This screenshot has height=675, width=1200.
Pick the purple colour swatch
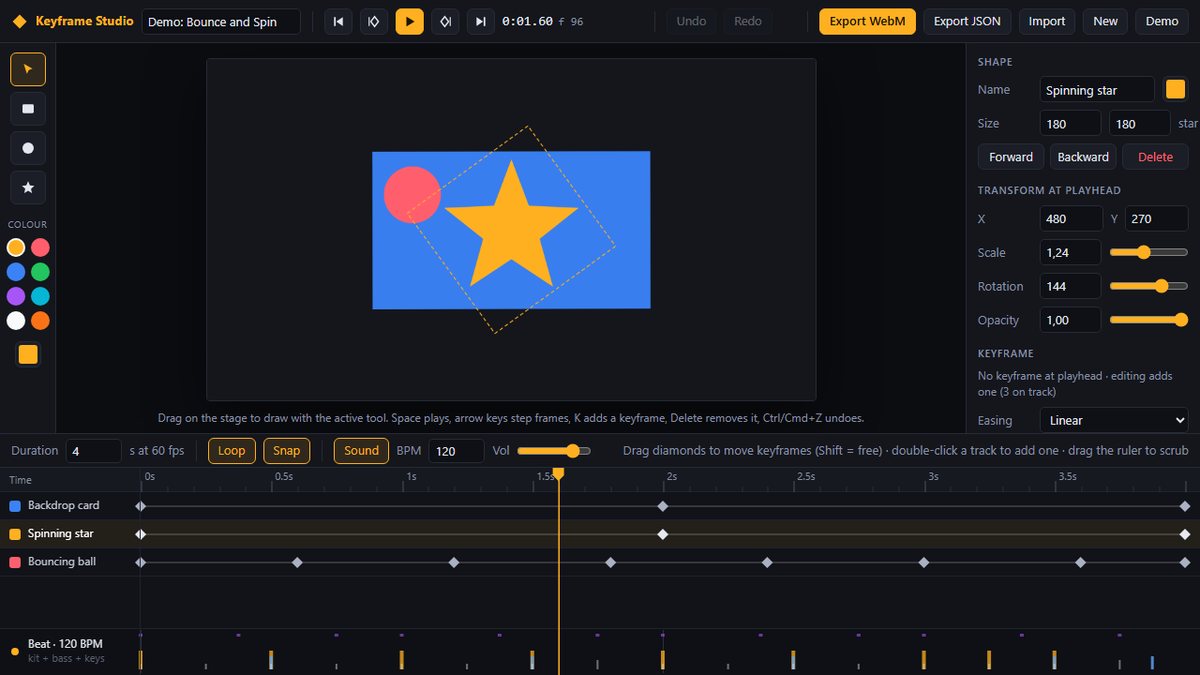point(16,296)
